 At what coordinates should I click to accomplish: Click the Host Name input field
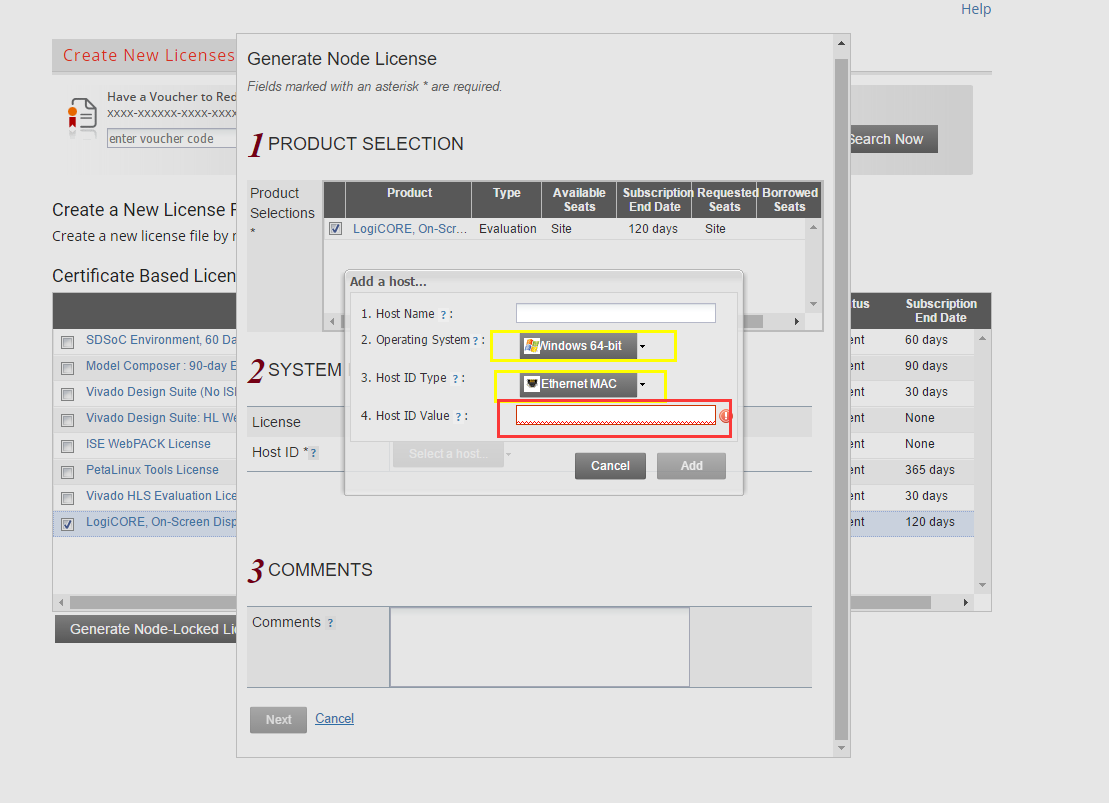click(x=615, y=313)
